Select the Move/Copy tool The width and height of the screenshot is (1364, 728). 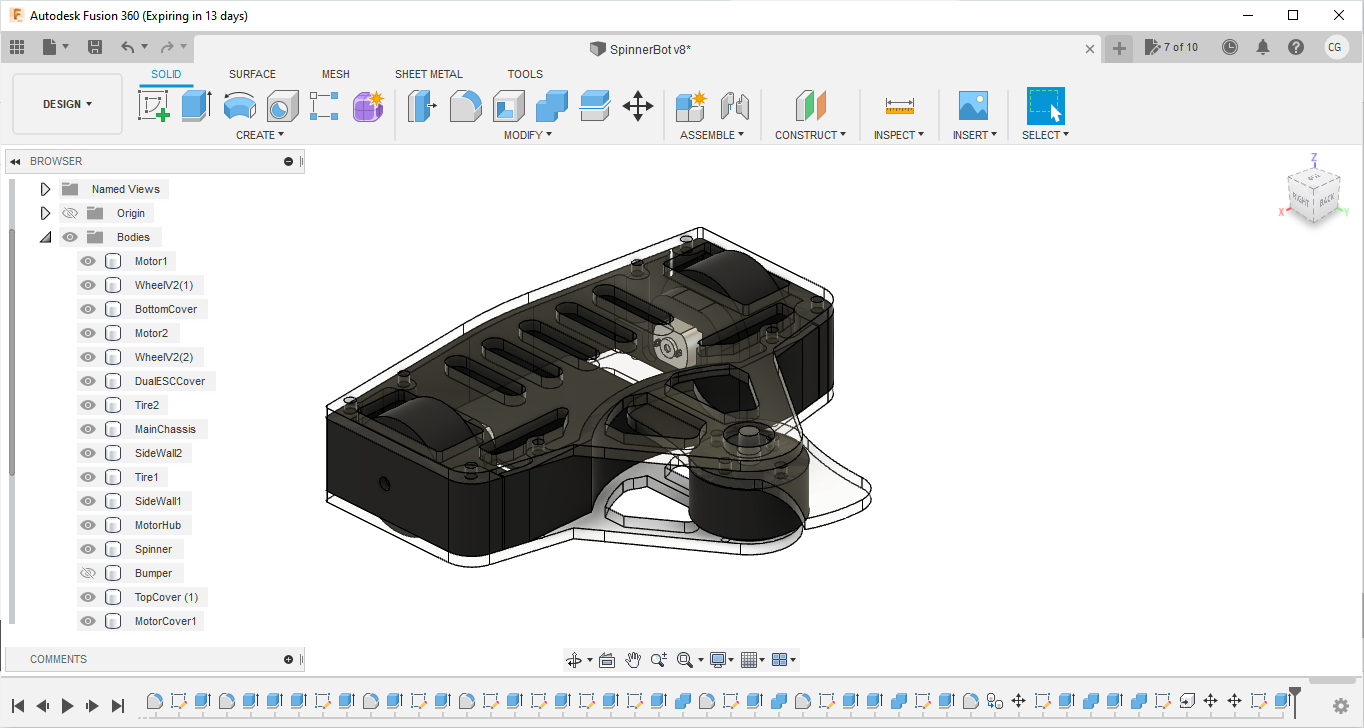click(x=638, y=105)
